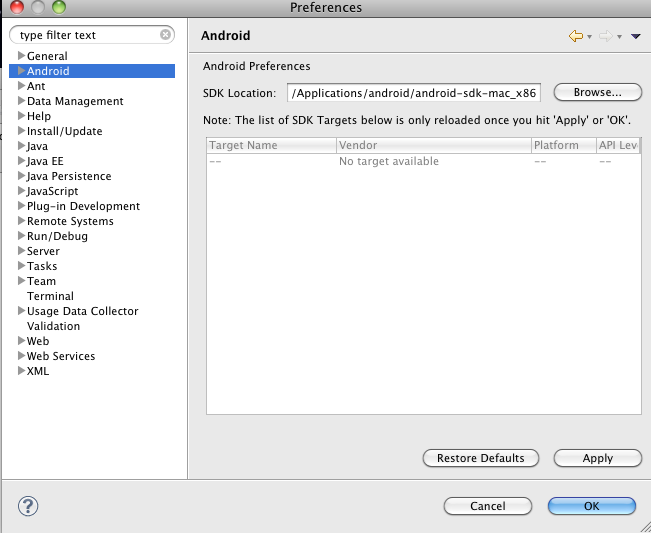
Task: Select Android in the preferences tree
Action: (48, 71)
